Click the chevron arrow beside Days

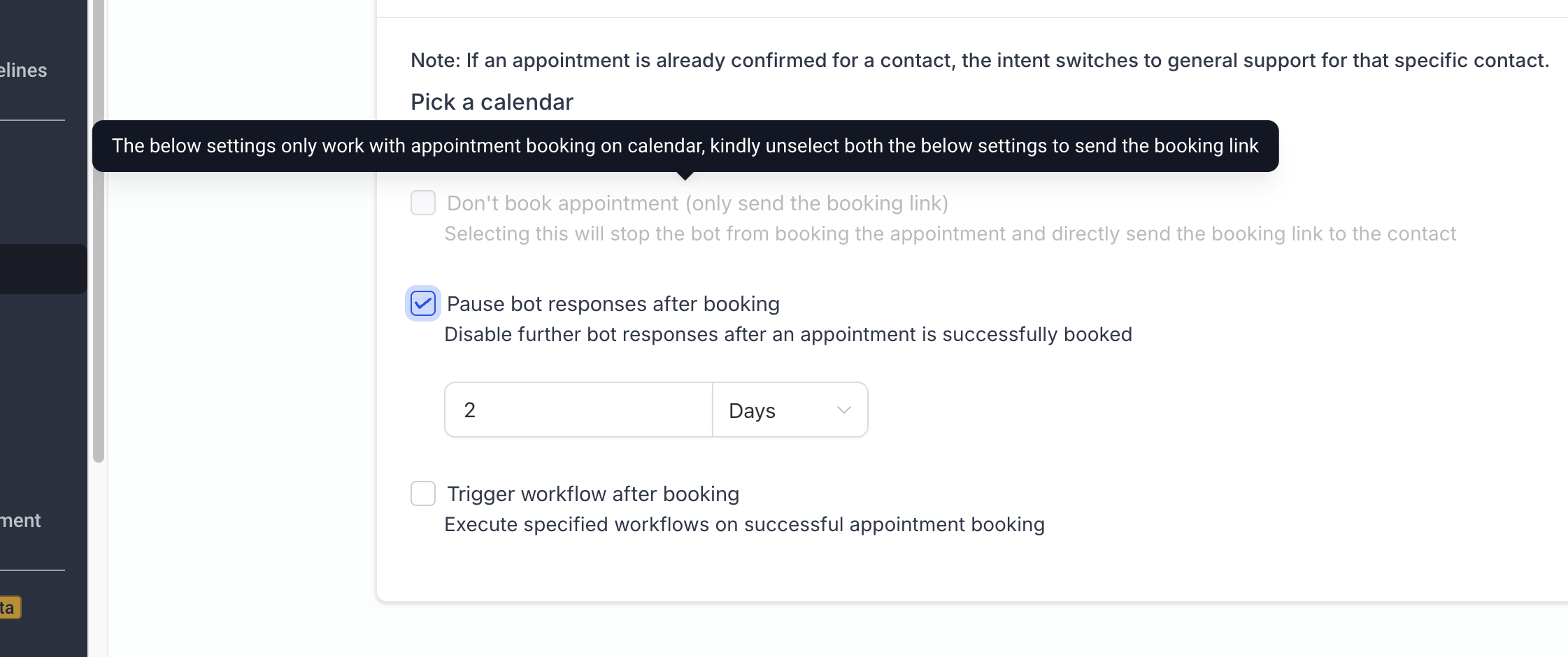(x=843, y=410)
